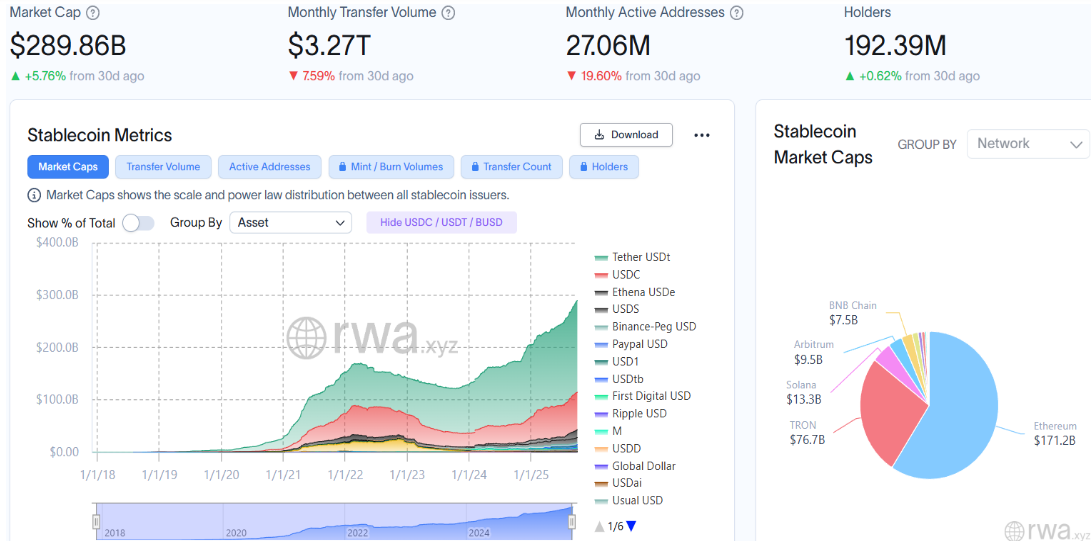
Task: Select the locked Mint / Burn Volumes tab
Action: (391, 167)
